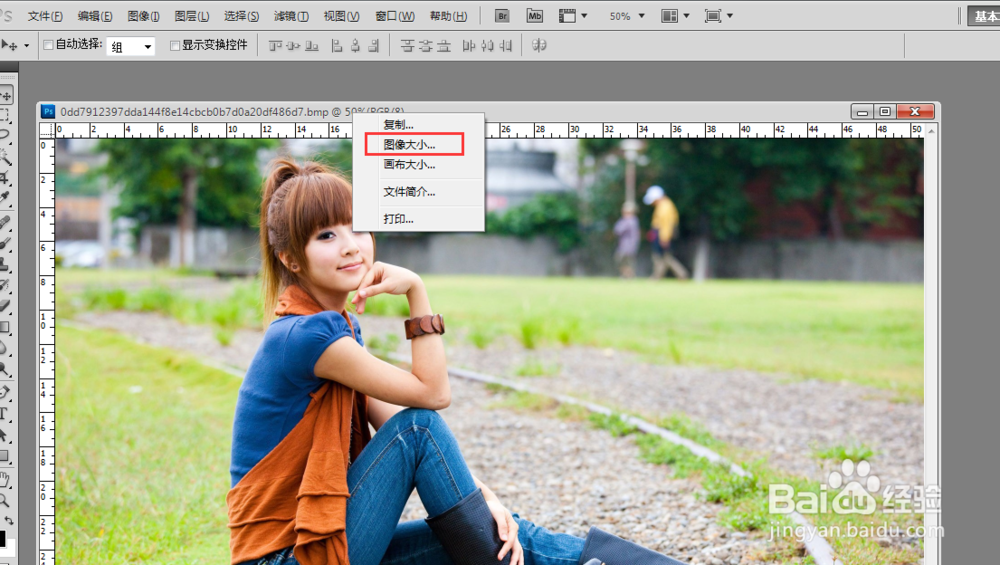1000x565 pixels.
Task: Click the Auto-Align Layers icon
Action: (x=540, y=46)
